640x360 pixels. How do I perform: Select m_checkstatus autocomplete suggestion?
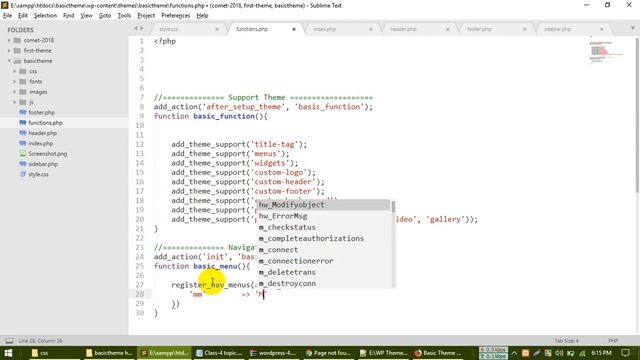(323, 227)
